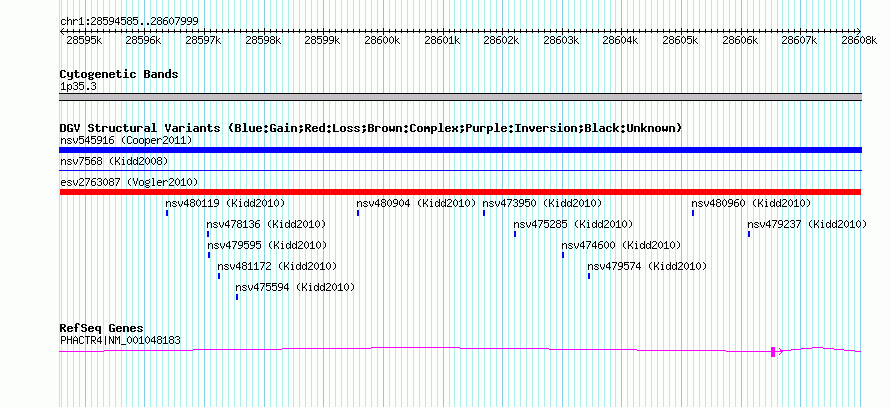Click the 28603k ruler position
Image resolution: width=890 pixels, height=407 pixels.
point(561,40)
